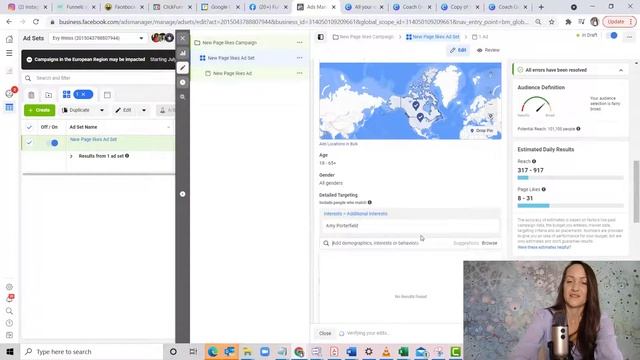Click the audience location map
Screen dimensions: 640x360
[410, 101]
